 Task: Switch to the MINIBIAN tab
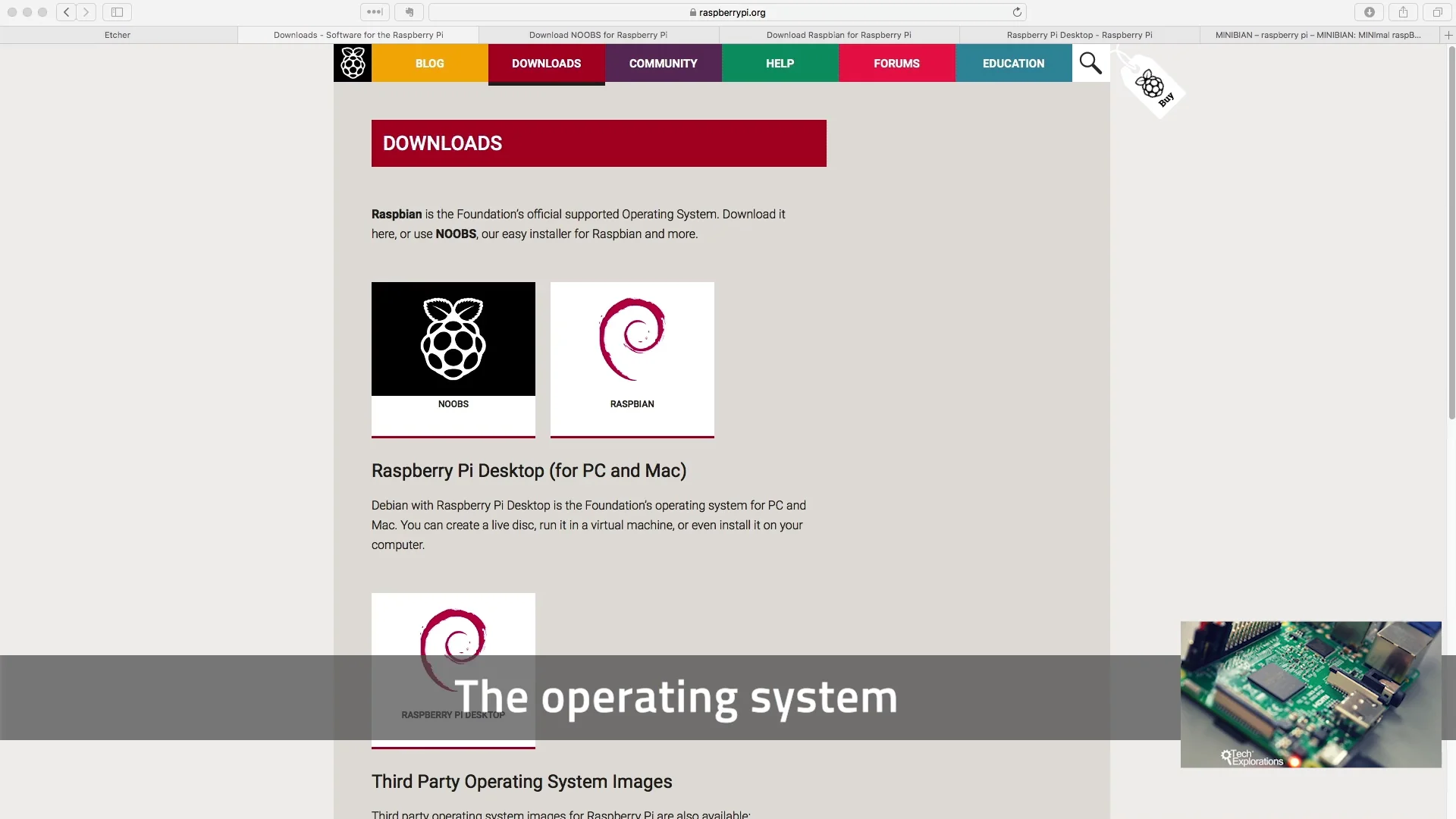pyautogui.click(x=1318, y=35)
